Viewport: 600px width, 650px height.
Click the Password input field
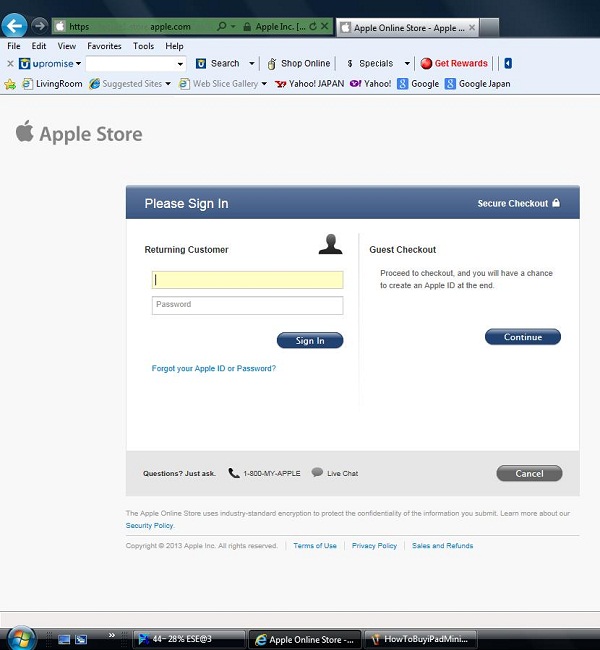pyautogui.click(x=248, y=306)
